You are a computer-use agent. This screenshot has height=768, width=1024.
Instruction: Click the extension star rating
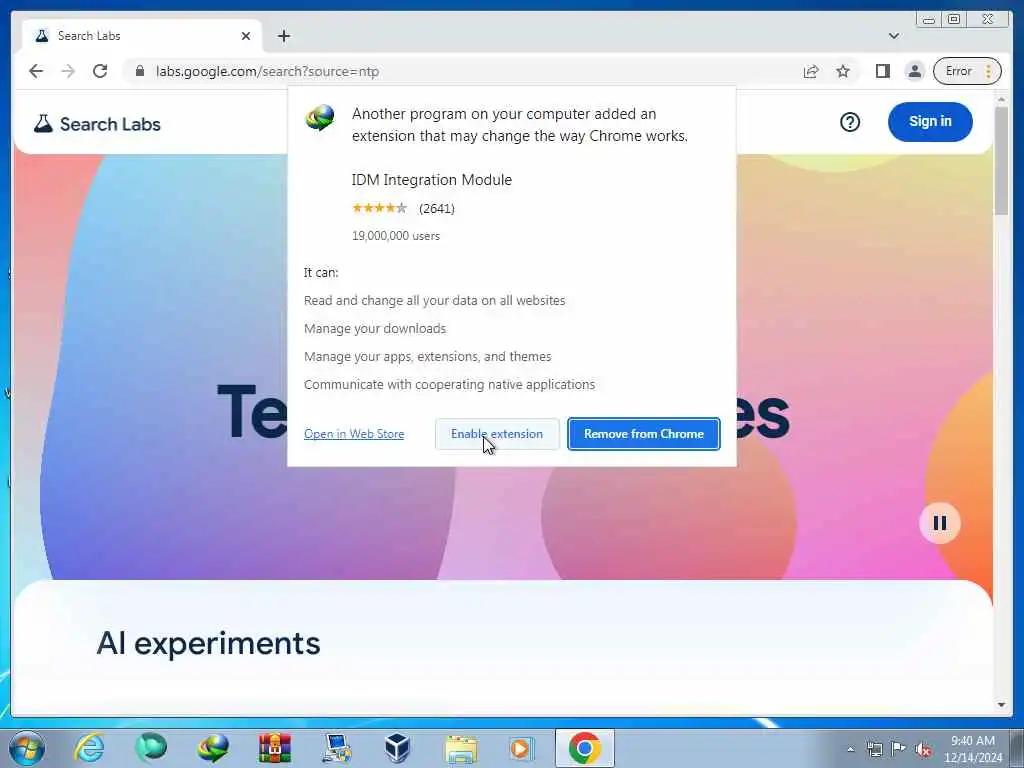(x=379, y=208)
